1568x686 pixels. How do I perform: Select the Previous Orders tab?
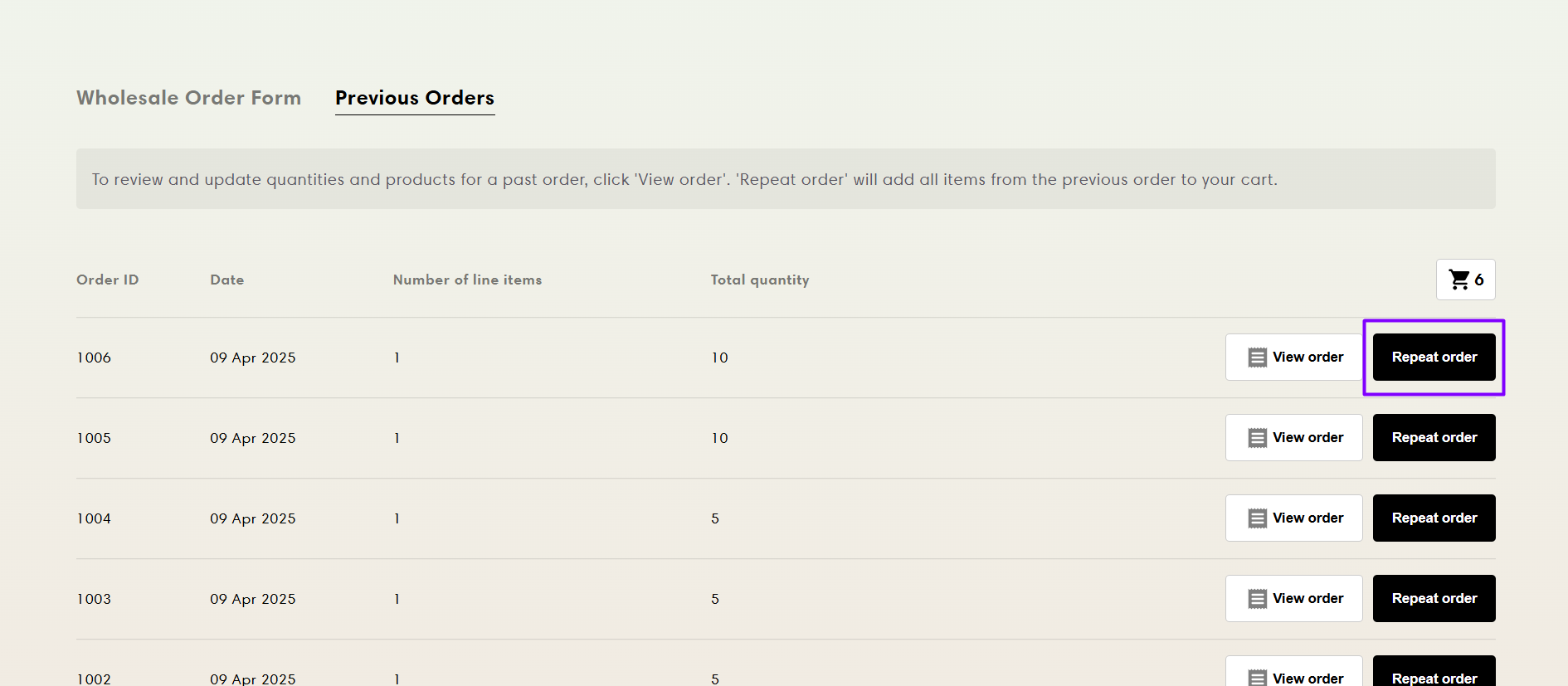click(x=414, y=98)
